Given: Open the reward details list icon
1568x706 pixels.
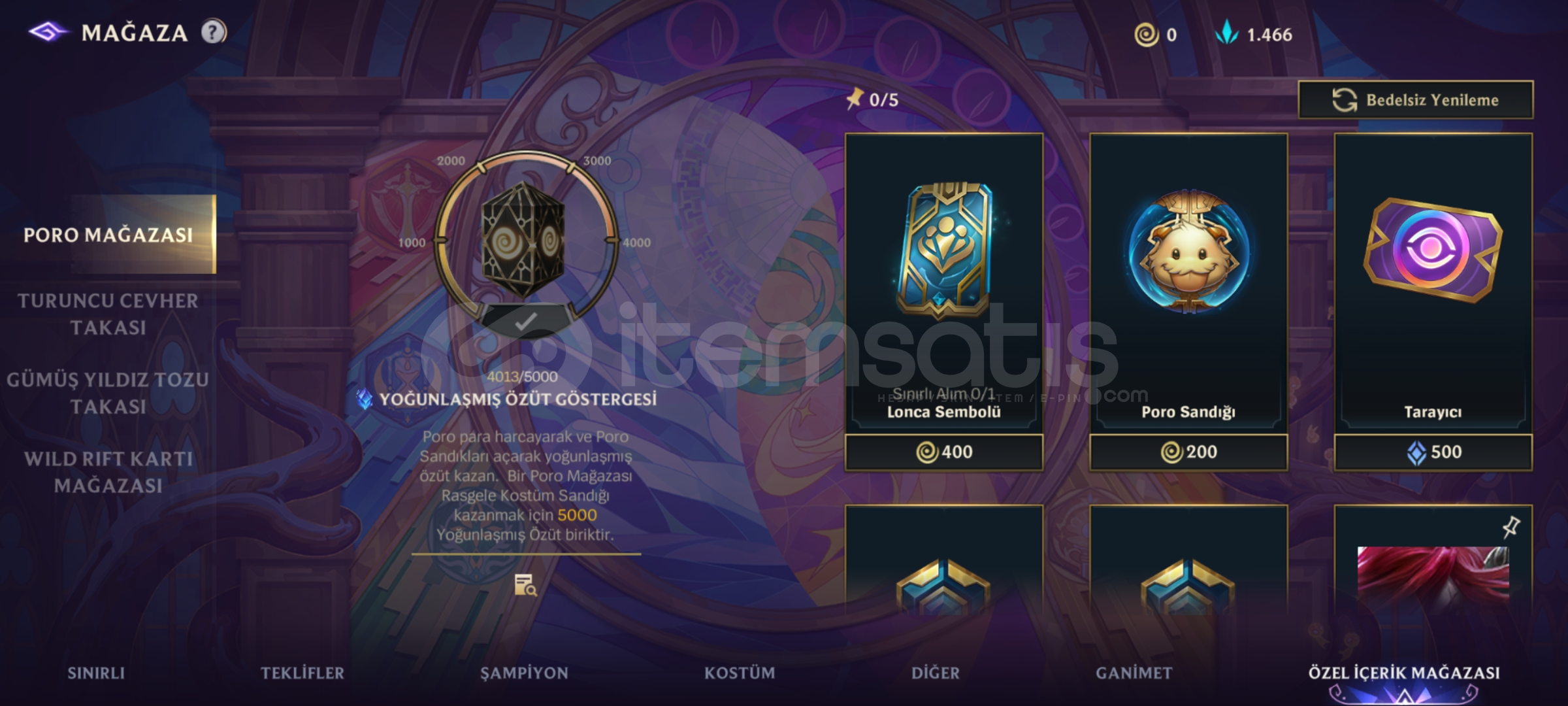Looking at the screenshot, I should tap(525, 585).
